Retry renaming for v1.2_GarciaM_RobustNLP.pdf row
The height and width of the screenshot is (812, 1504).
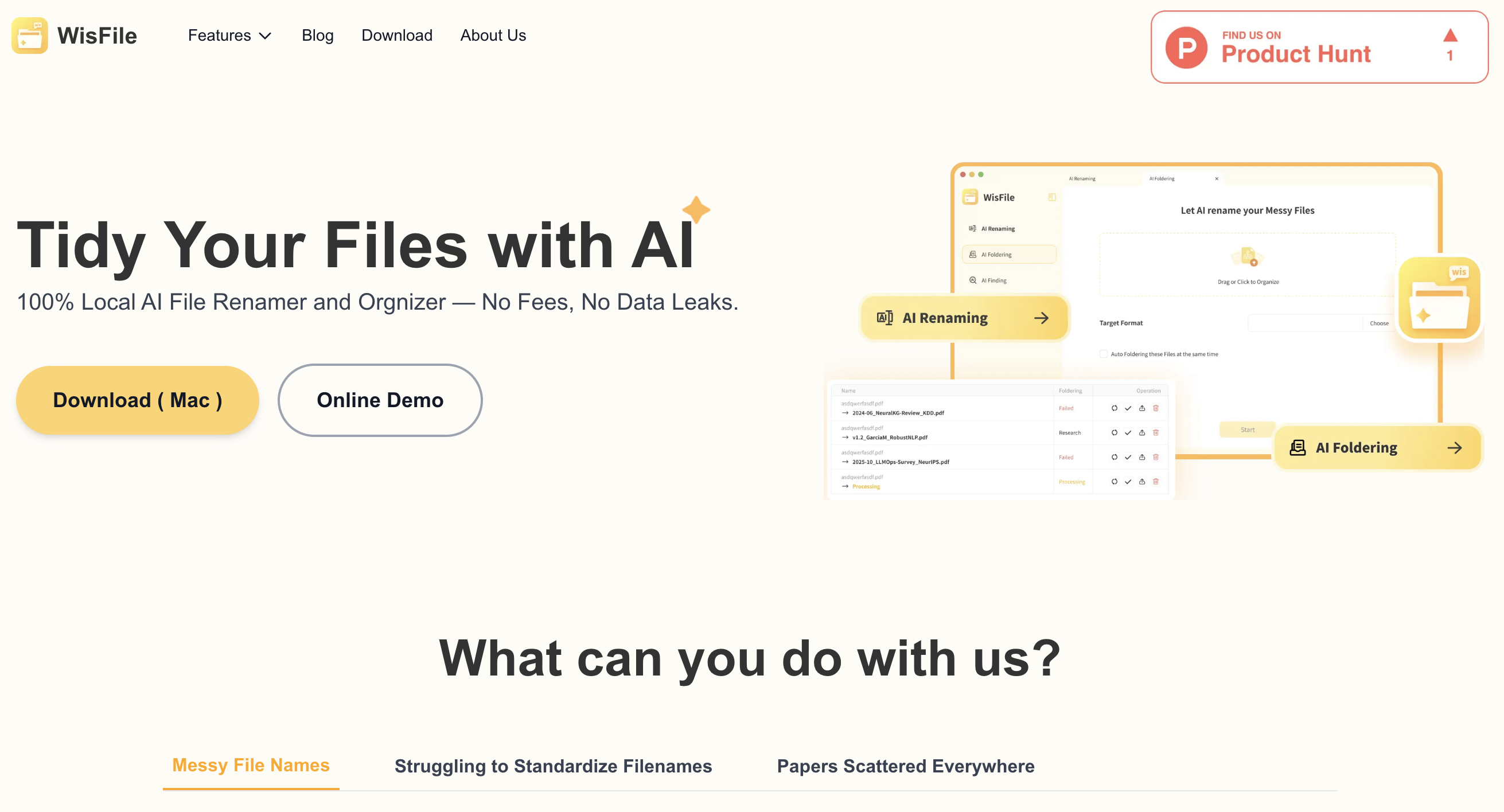(1114, 432)
